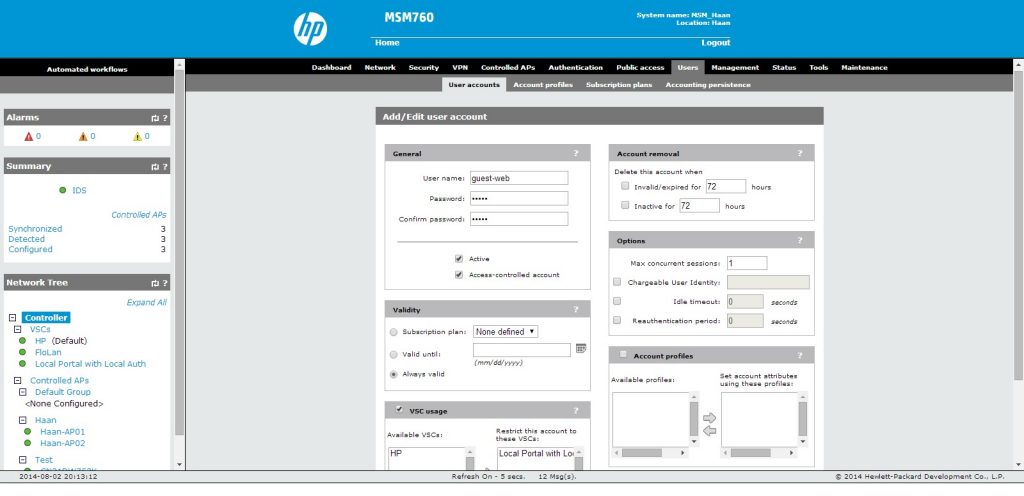This screenshot has width=1024, height=496.
Task: Toggle the Active checkbox
Action: [x=459, y=258]
